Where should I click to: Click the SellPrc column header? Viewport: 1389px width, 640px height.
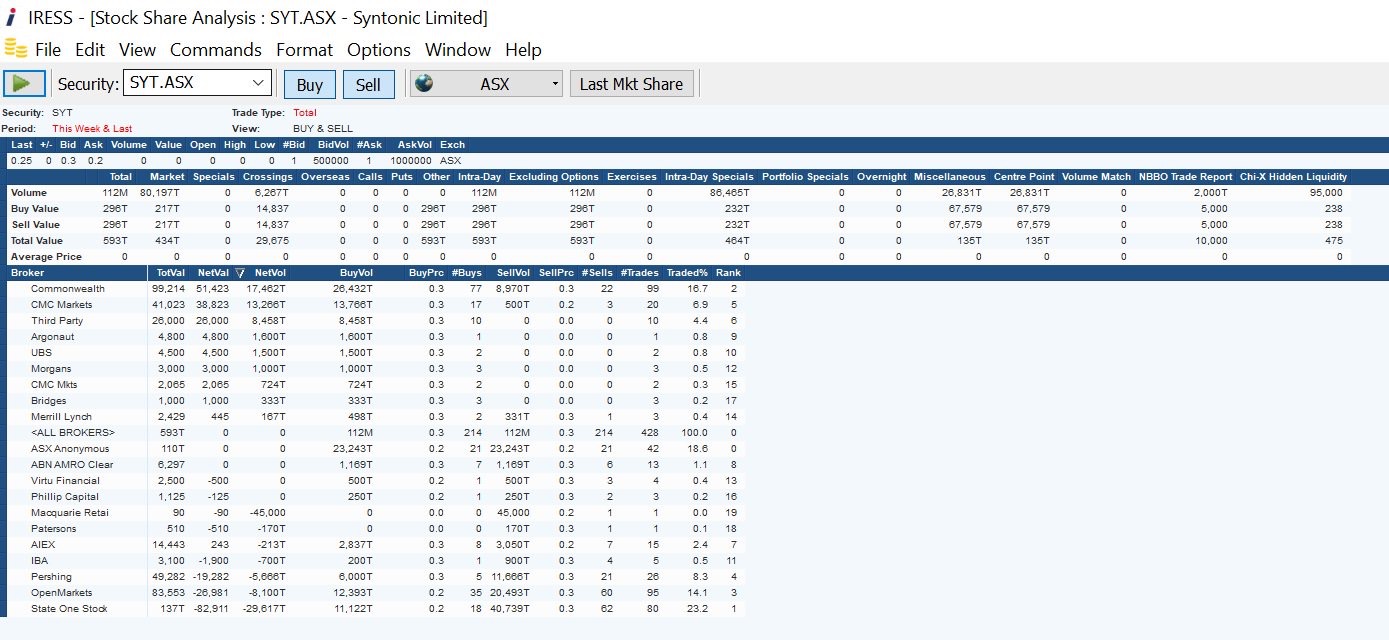(x=556, y=273)
